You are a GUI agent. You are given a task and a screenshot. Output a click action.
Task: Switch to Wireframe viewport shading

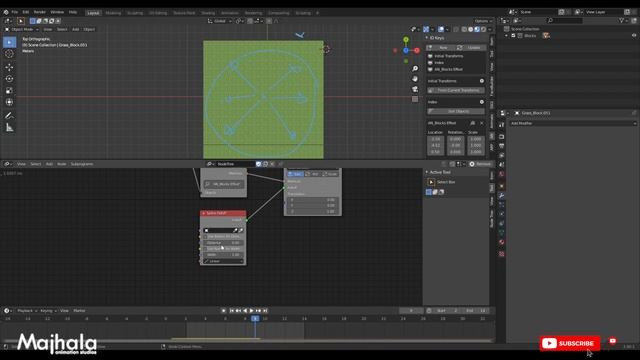464,29
